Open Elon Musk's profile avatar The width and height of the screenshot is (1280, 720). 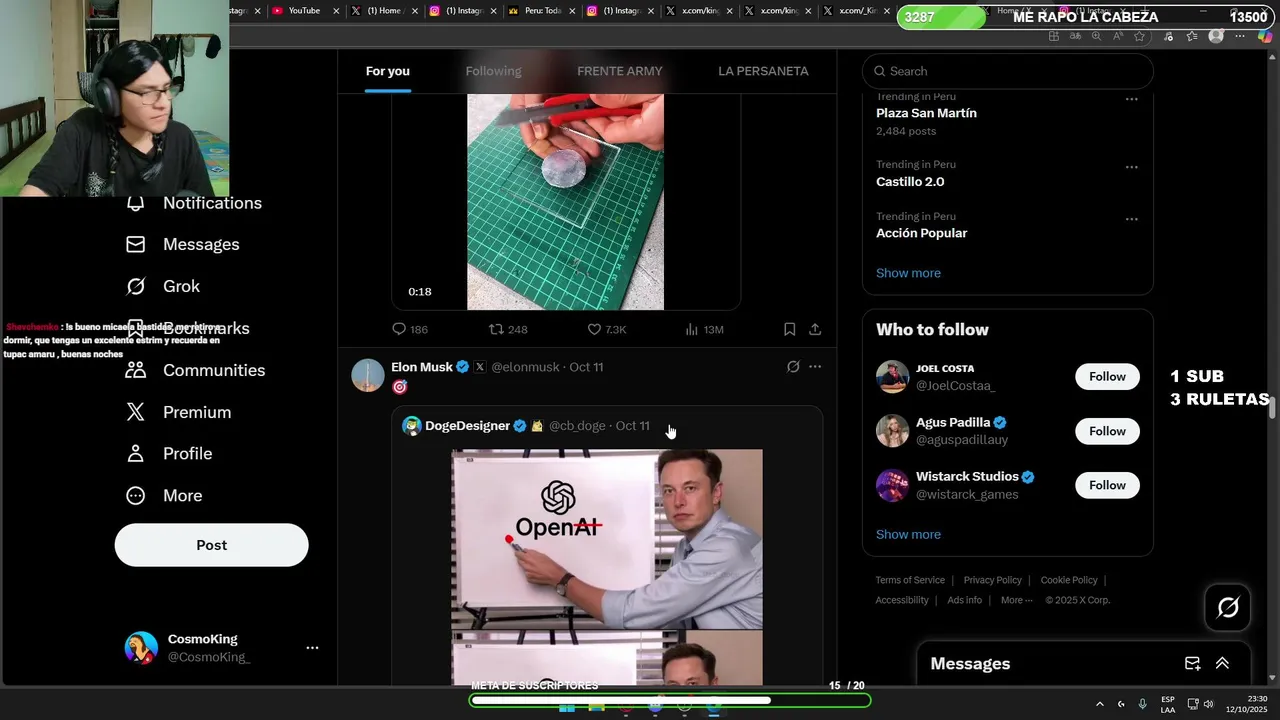click(x=368, y=375)
